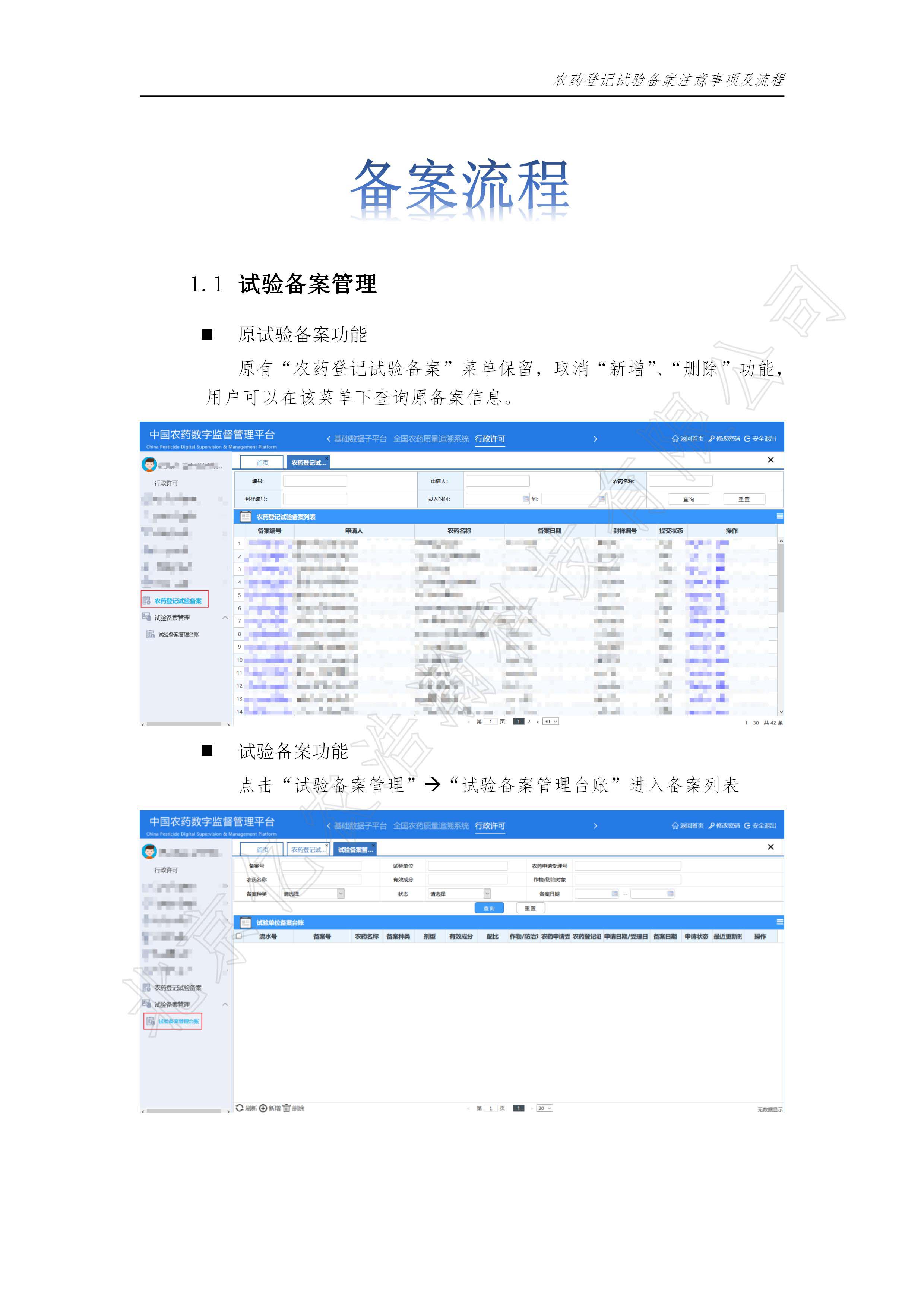This screenshot has width=924, height=1307.
Task: Select 试验备案管... tab
Action: [x=355, y=849]
